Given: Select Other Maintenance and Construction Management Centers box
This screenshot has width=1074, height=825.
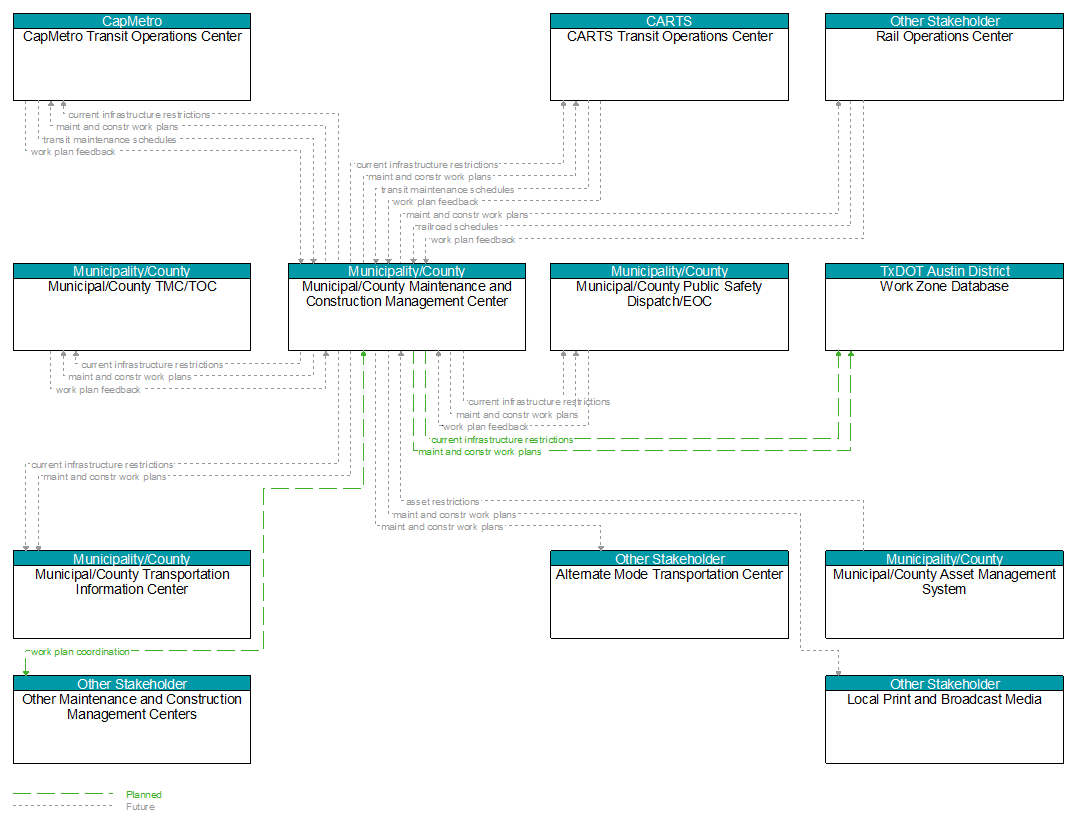Looking at the screenshot, I should (132, 719).
